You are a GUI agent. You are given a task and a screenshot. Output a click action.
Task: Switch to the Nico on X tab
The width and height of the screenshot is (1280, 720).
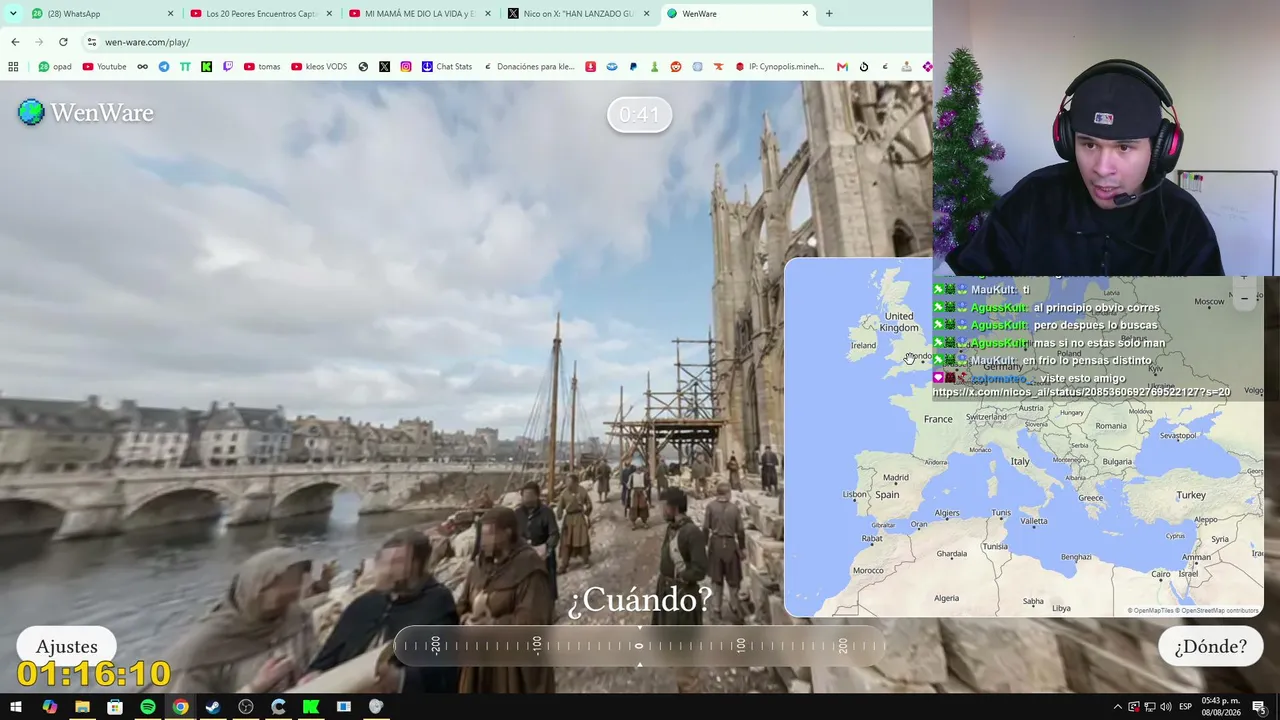point(580,14)
